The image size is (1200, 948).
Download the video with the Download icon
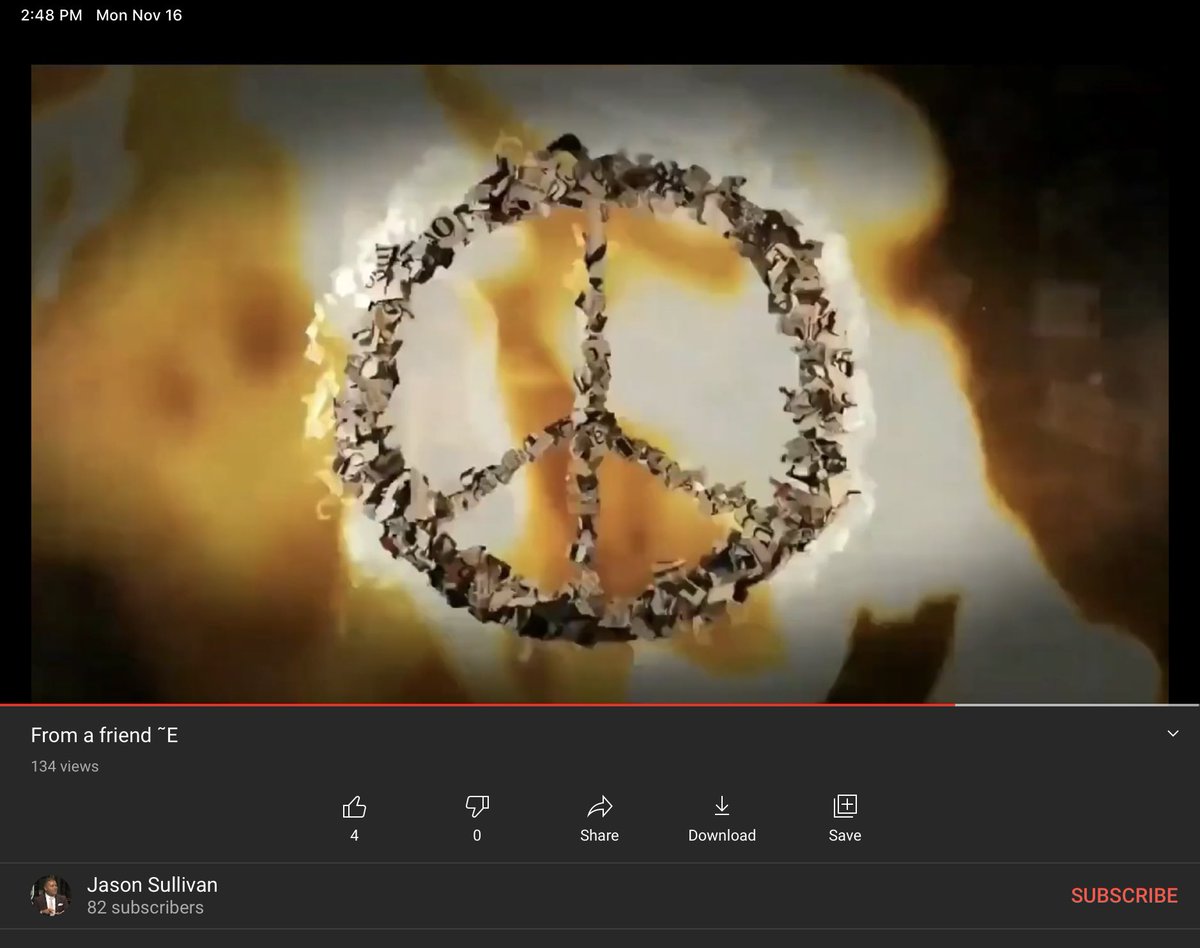click(722, 805)
